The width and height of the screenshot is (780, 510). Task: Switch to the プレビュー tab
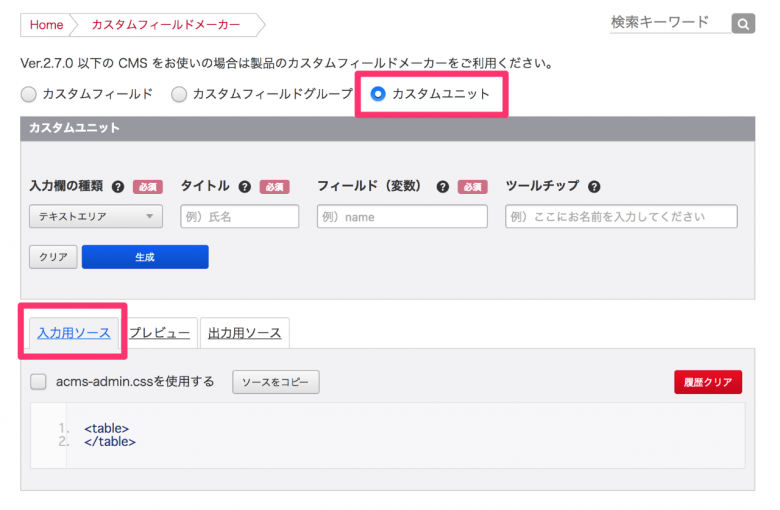(x=159, y=333)
